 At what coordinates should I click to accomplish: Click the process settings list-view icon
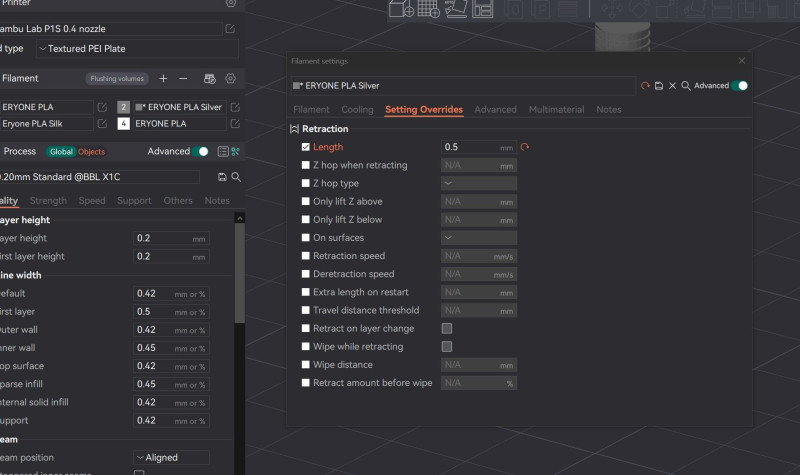click(223, 152)
